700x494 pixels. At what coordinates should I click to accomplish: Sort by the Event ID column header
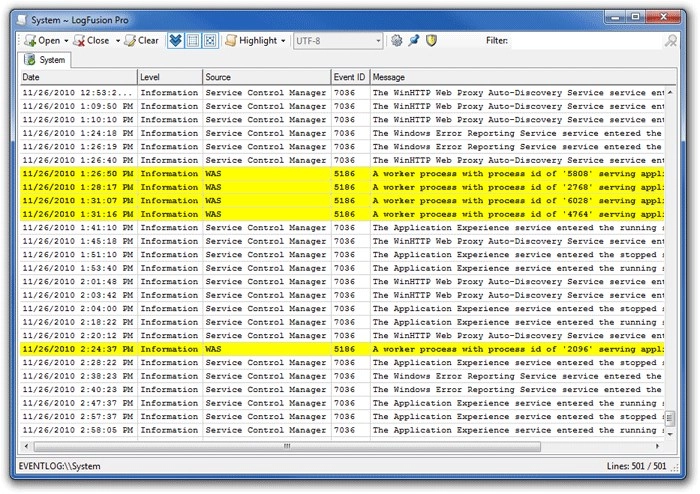click(350, 77)
